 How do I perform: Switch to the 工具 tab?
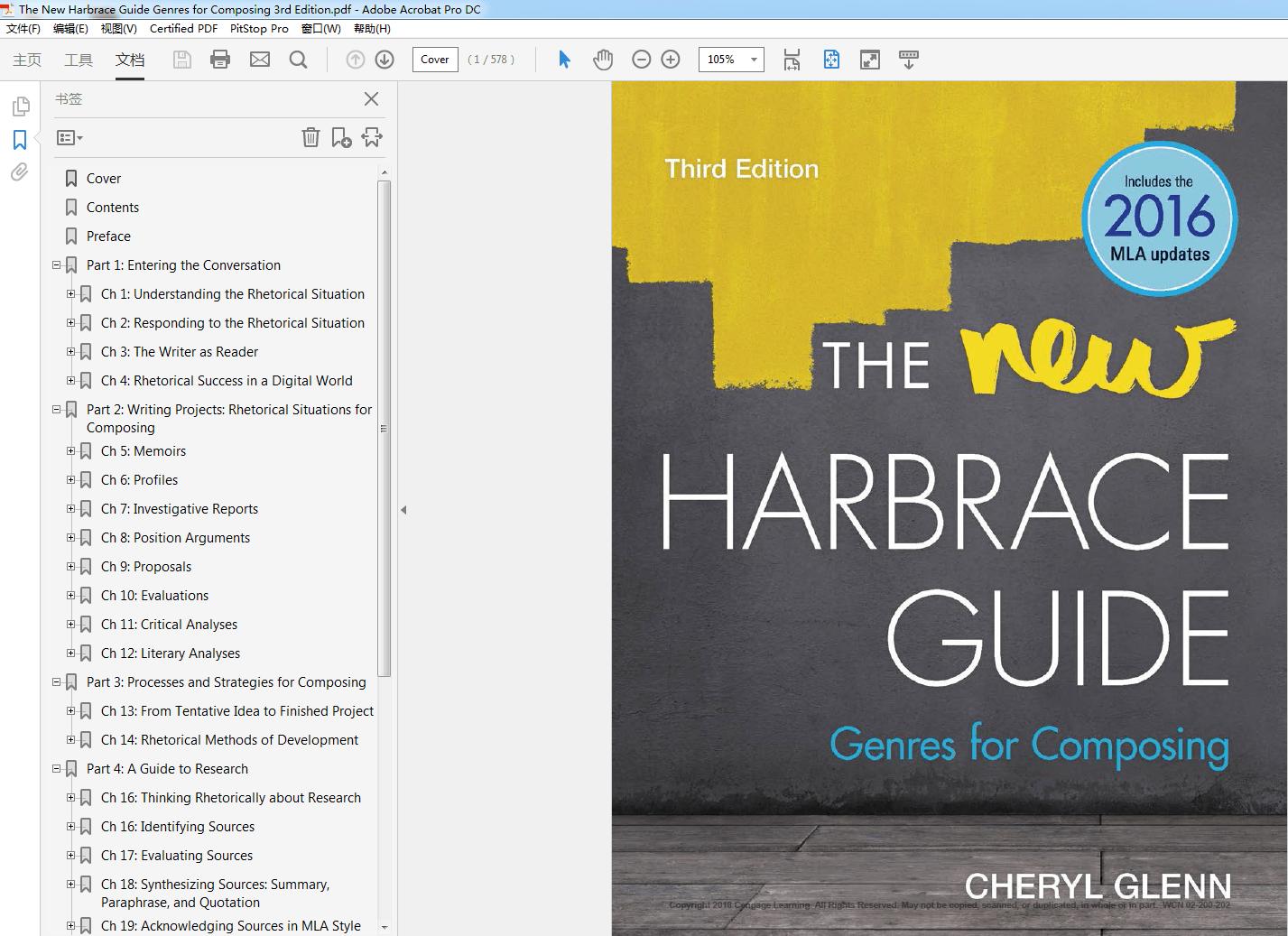[79, 60]
